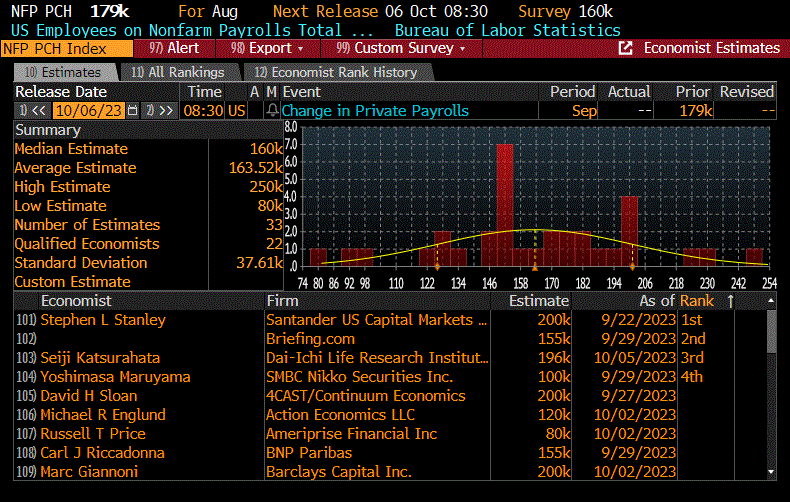
Task: Click the NFP PCH Index field
Action: coord(67,49)
